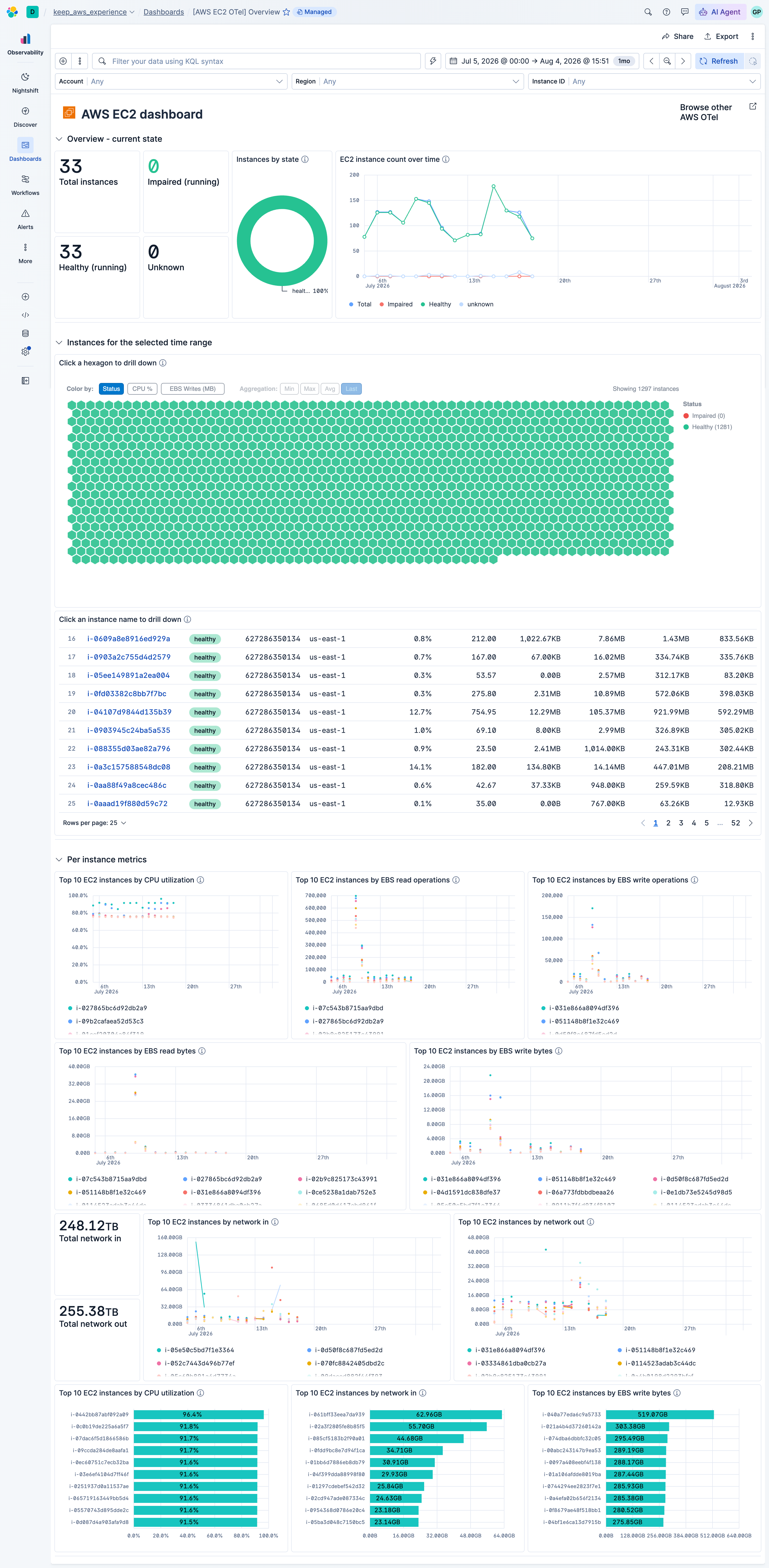This screenshot has height=1568, width=769.
Task: Favorite the dashboard with star icon
Action: (x=286, y=12)
